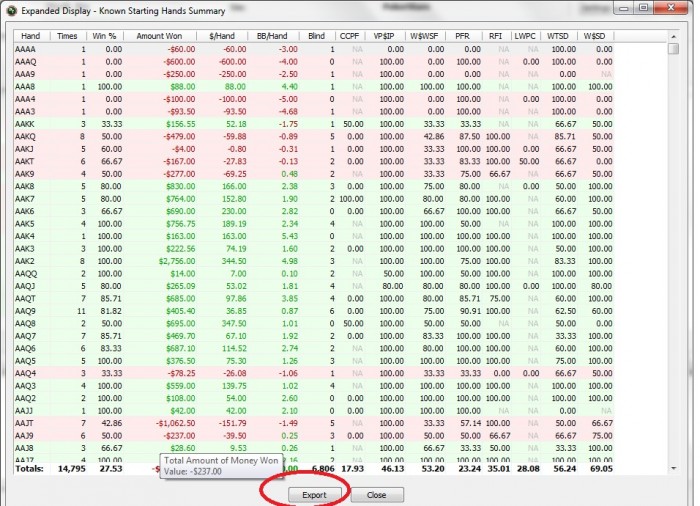Image resolution: width=700 pixels, height=506 pixels.
Task: Sort by the PFR column header
Action: 463,36
